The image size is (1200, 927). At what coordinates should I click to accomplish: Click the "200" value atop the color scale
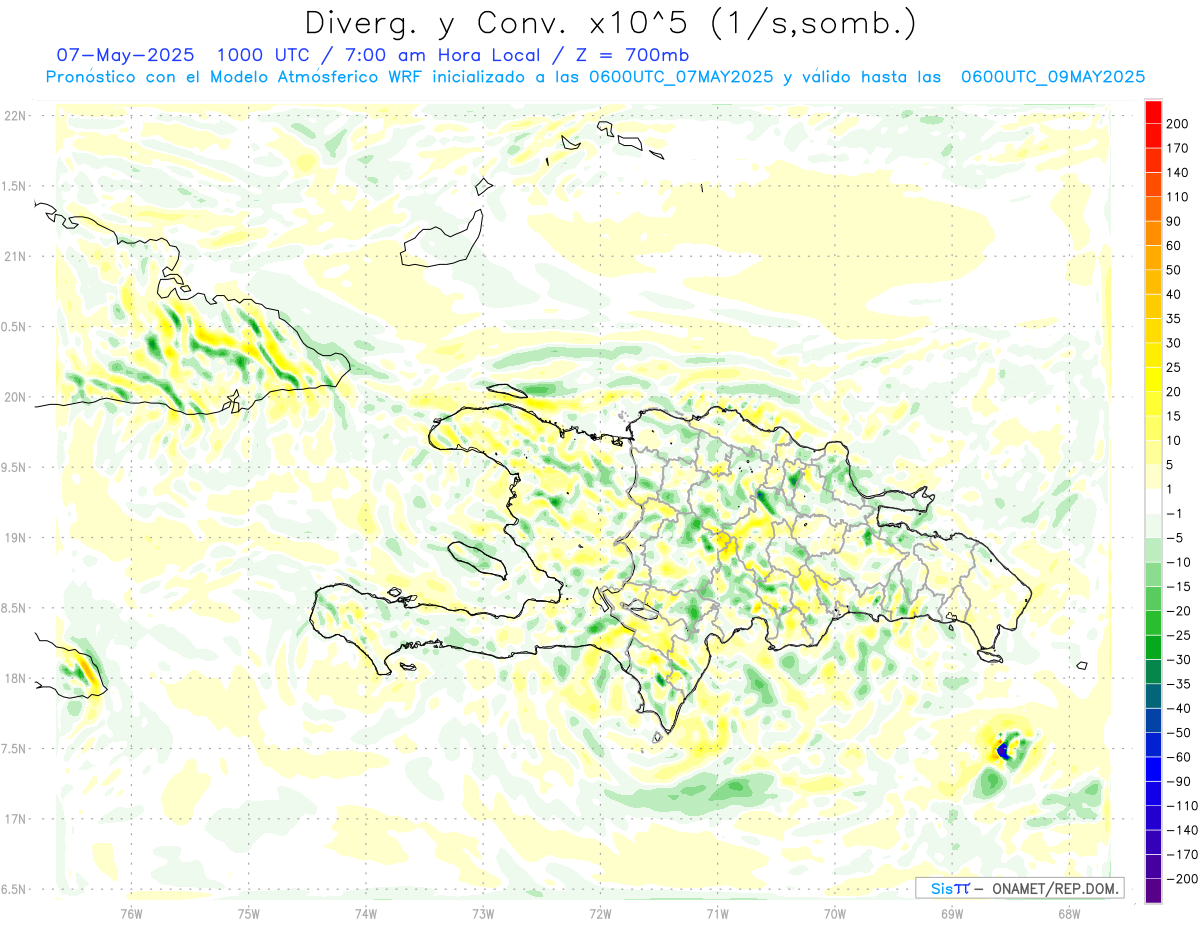pos(1177,124)
